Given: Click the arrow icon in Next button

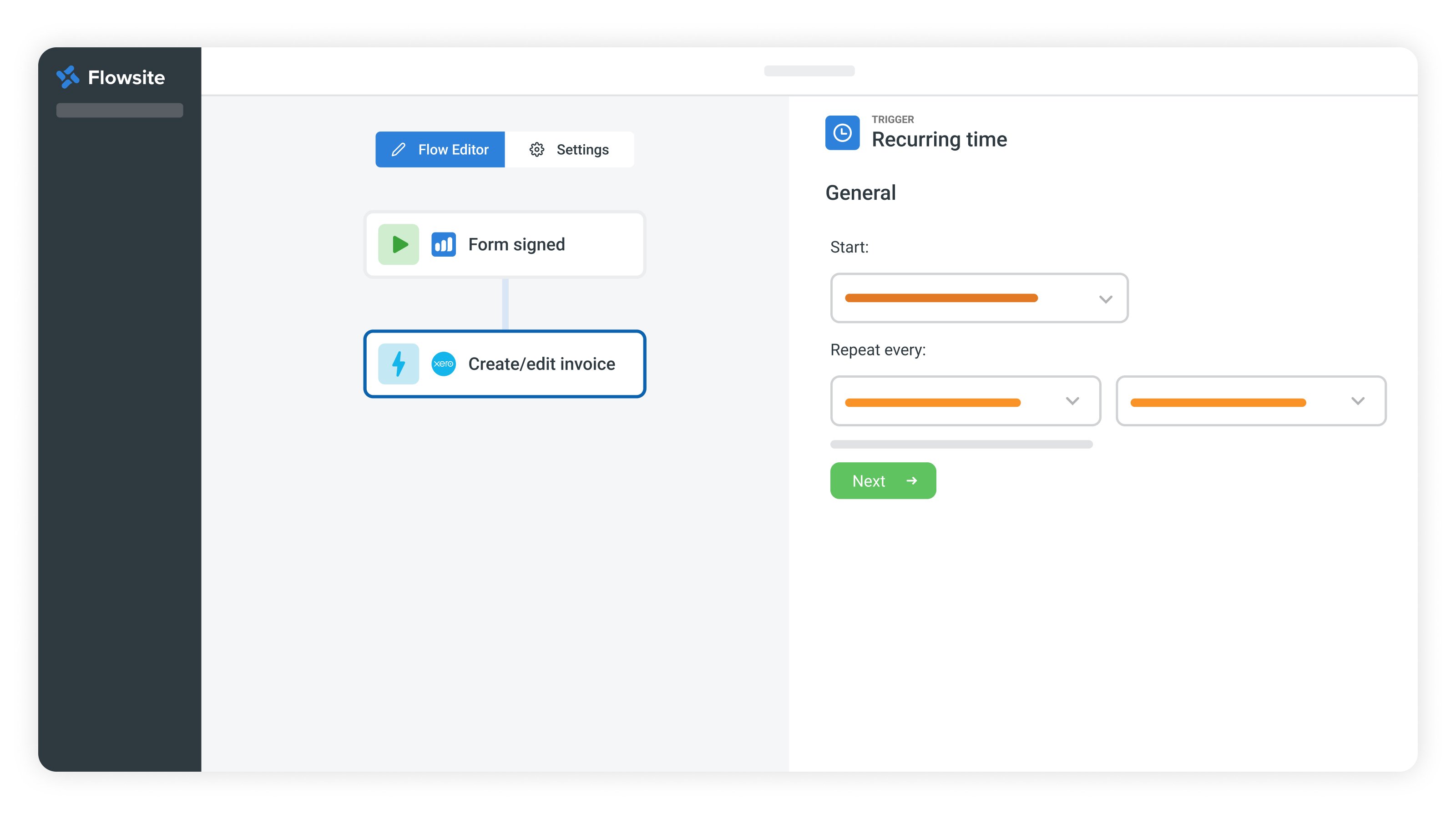Looking at the screenshot, I should point(911,481).
